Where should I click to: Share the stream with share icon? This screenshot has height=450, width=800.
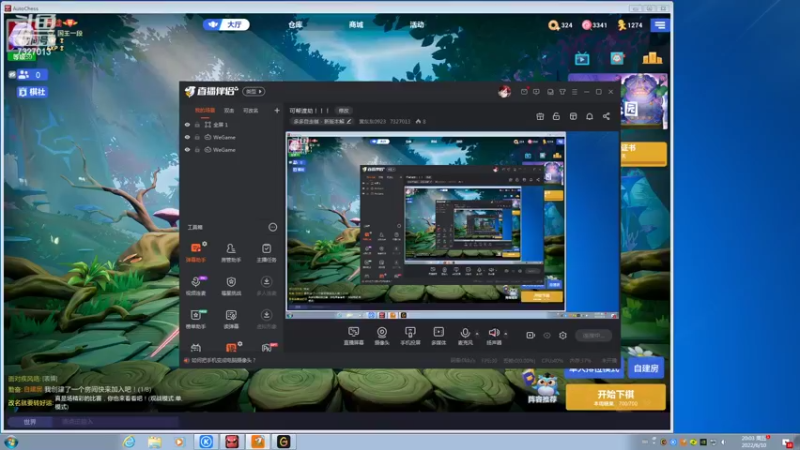(x=606, y=116)
